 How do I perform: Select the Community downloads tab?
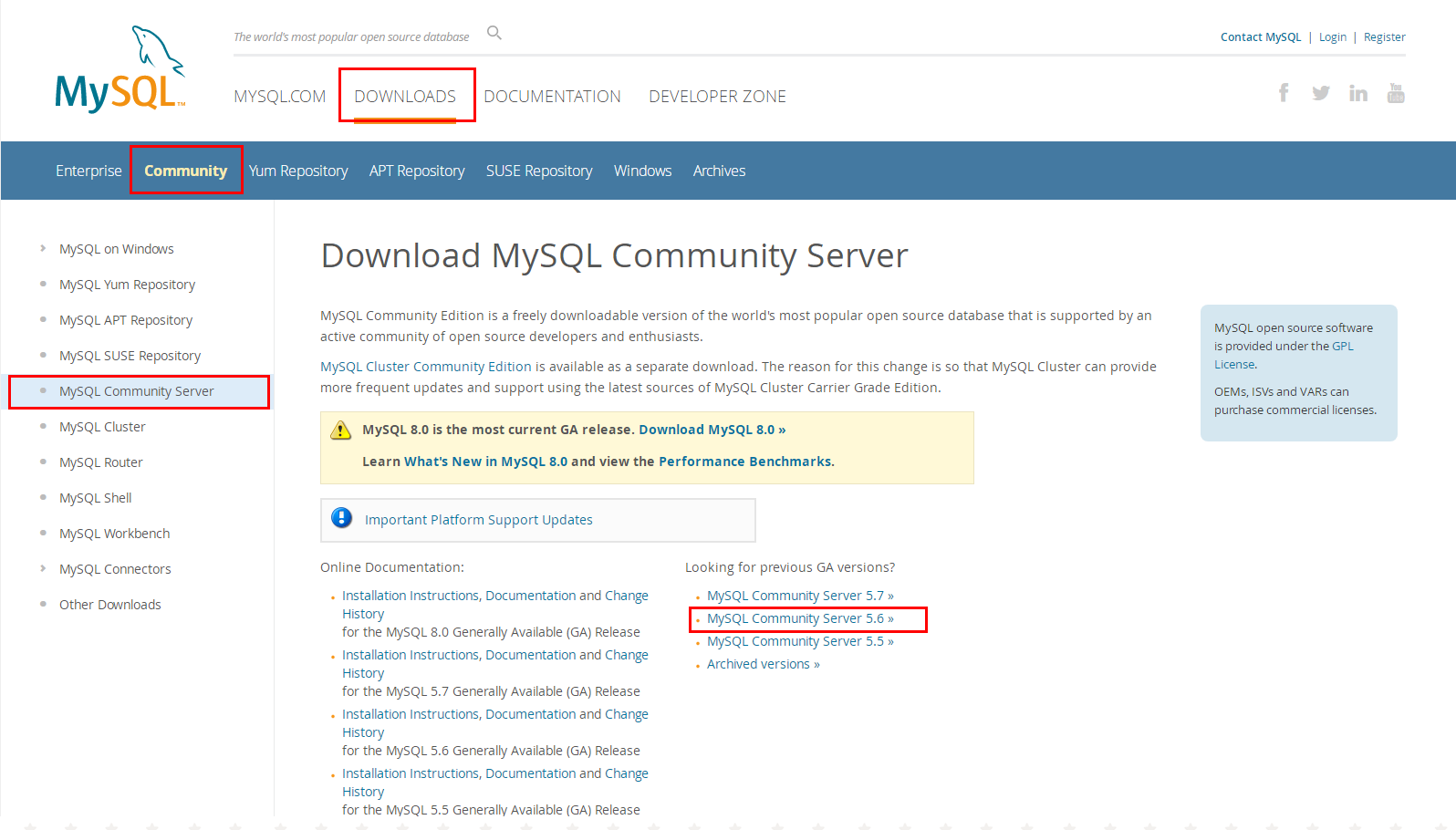pos(185,171)
